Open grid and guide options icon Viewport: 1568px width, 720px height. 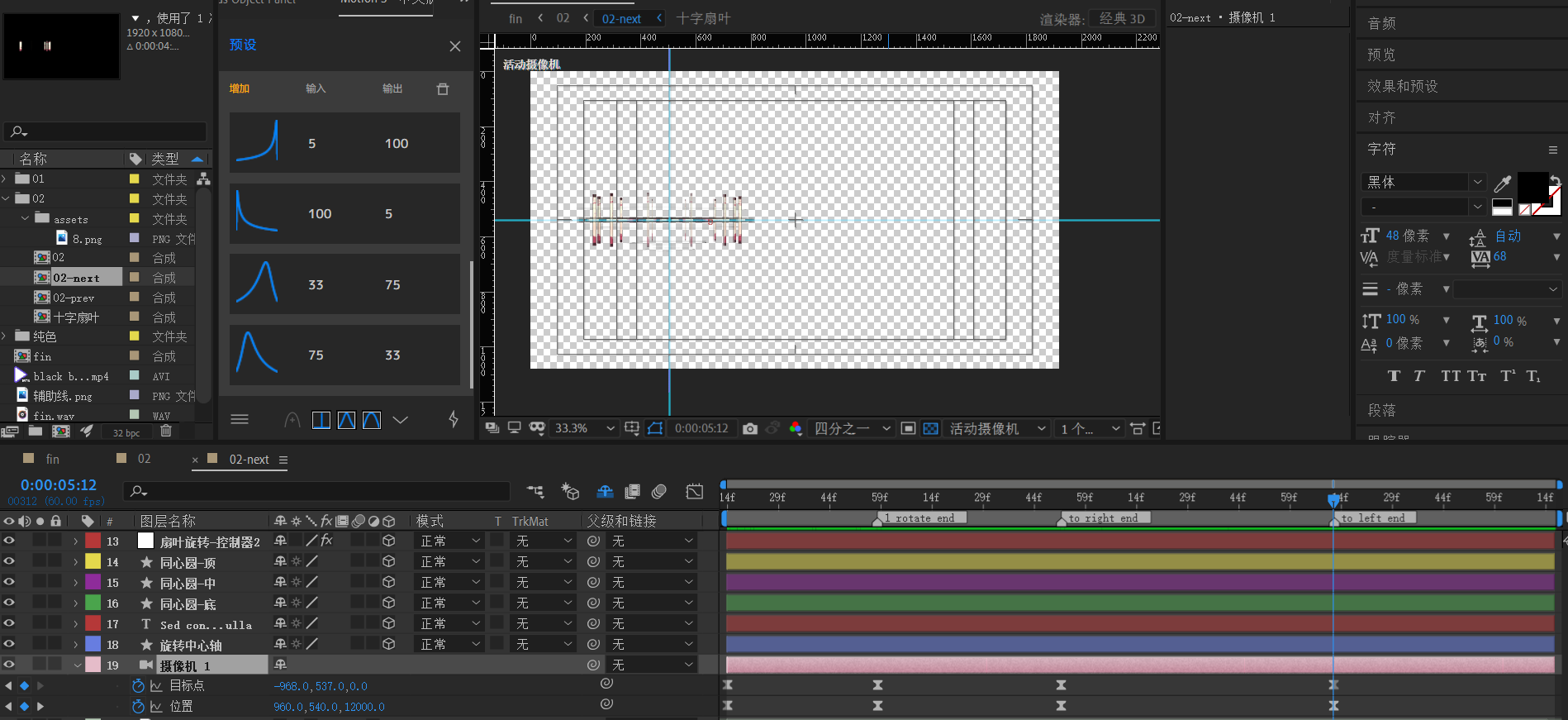point(632,428)
